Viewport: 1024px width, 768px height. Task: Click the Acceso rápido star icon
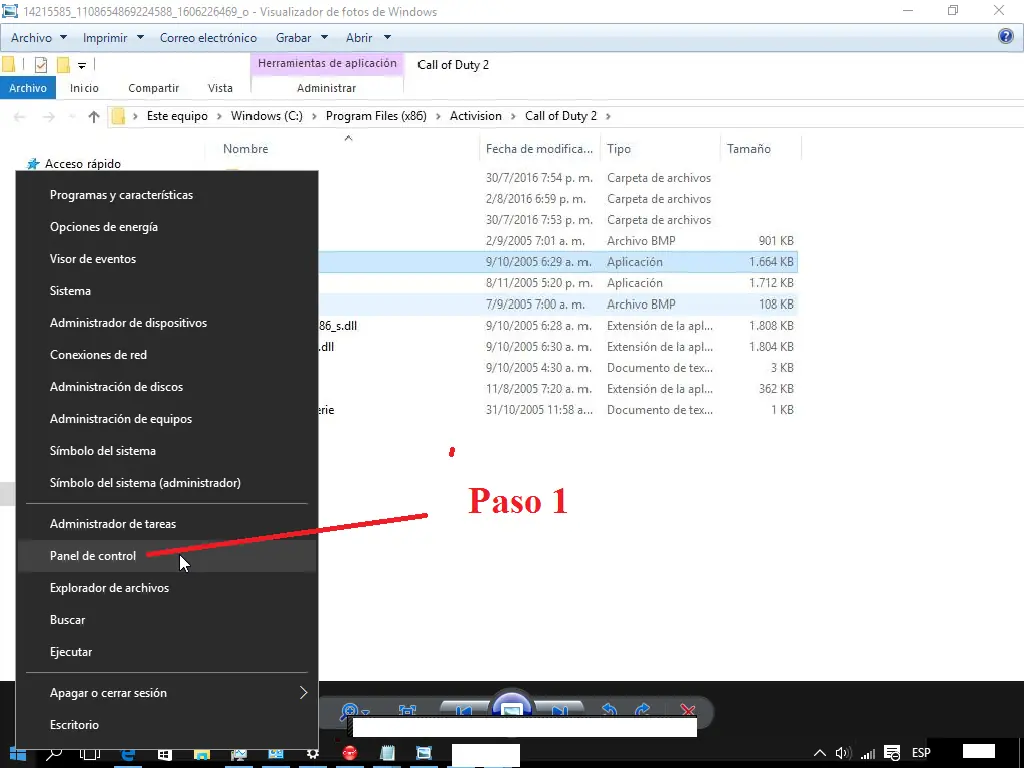pyautogui.click(x=33, y=164)
